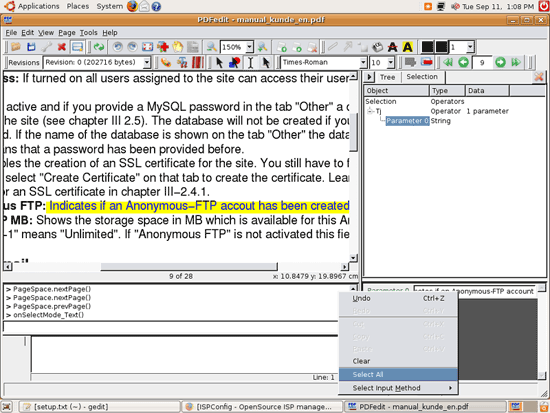The height and width of the screenshot is (413, 550).
Task: Click the font edit Tt icon
Action: (x=182, y=63)
